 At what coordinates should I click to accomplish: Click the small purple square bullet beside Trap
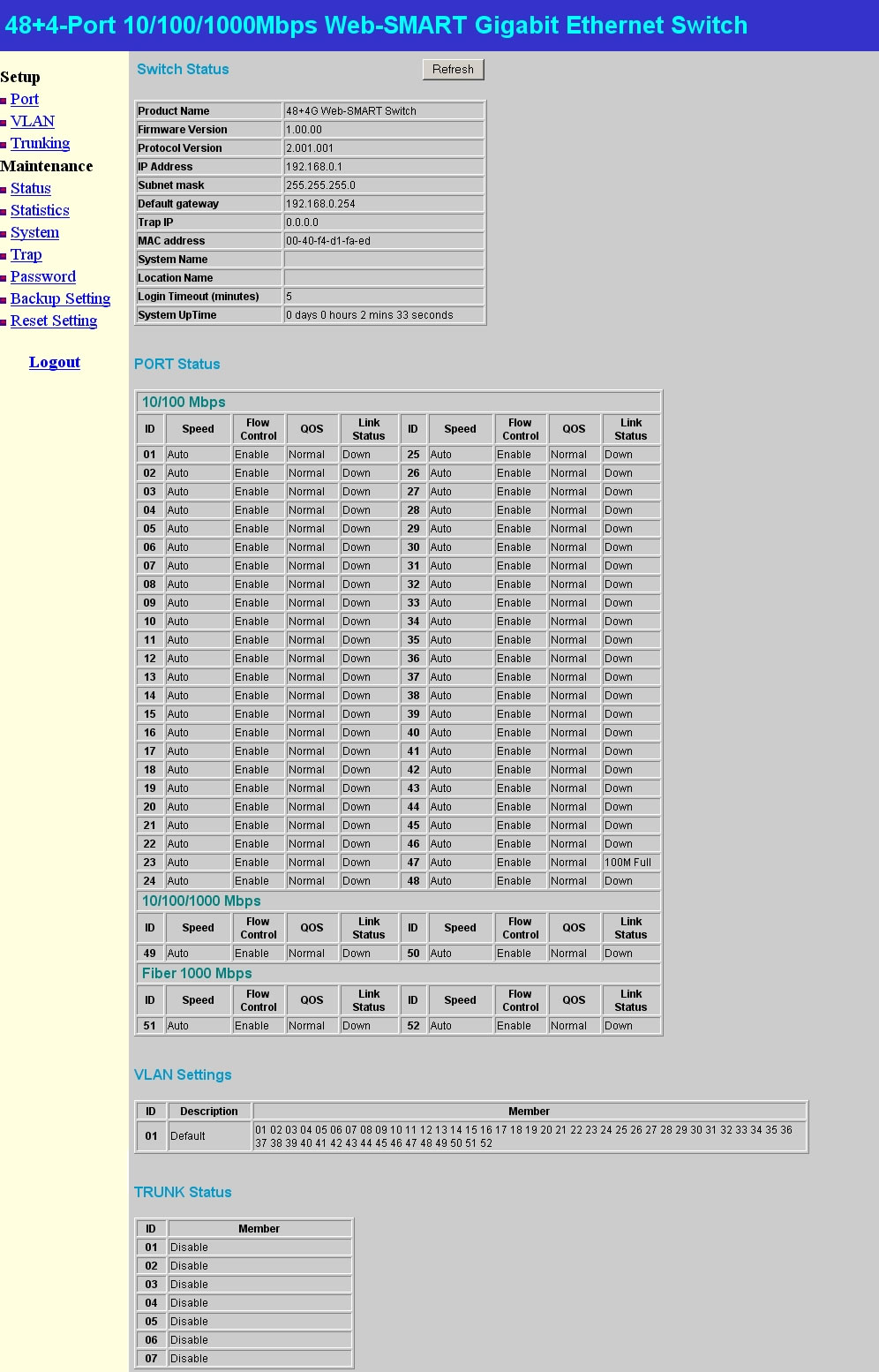(x=4, y=256)
